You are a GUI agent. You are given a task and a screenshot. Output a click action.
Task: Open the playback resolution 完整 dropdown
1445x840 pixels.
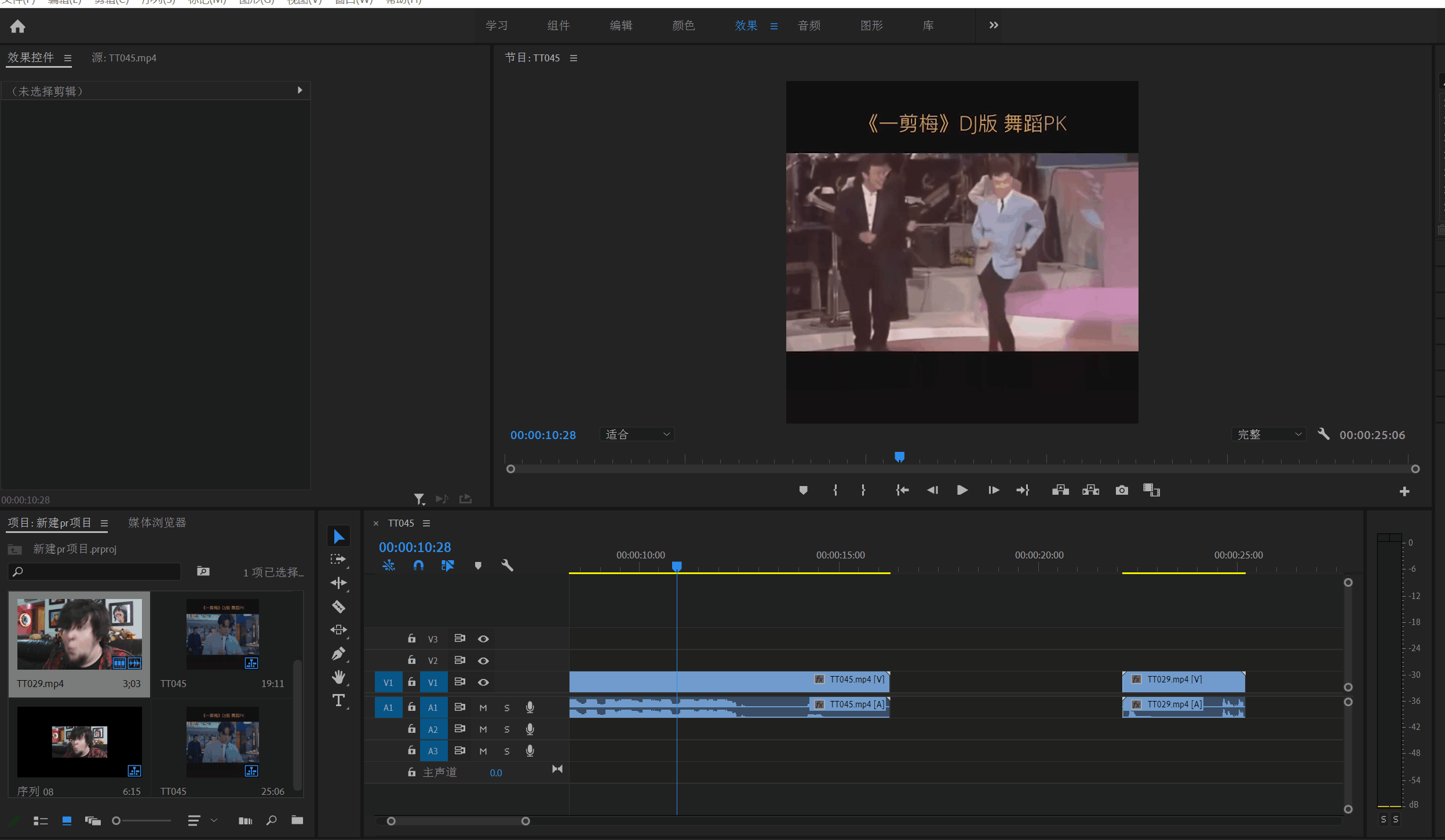coord(1268,434)
